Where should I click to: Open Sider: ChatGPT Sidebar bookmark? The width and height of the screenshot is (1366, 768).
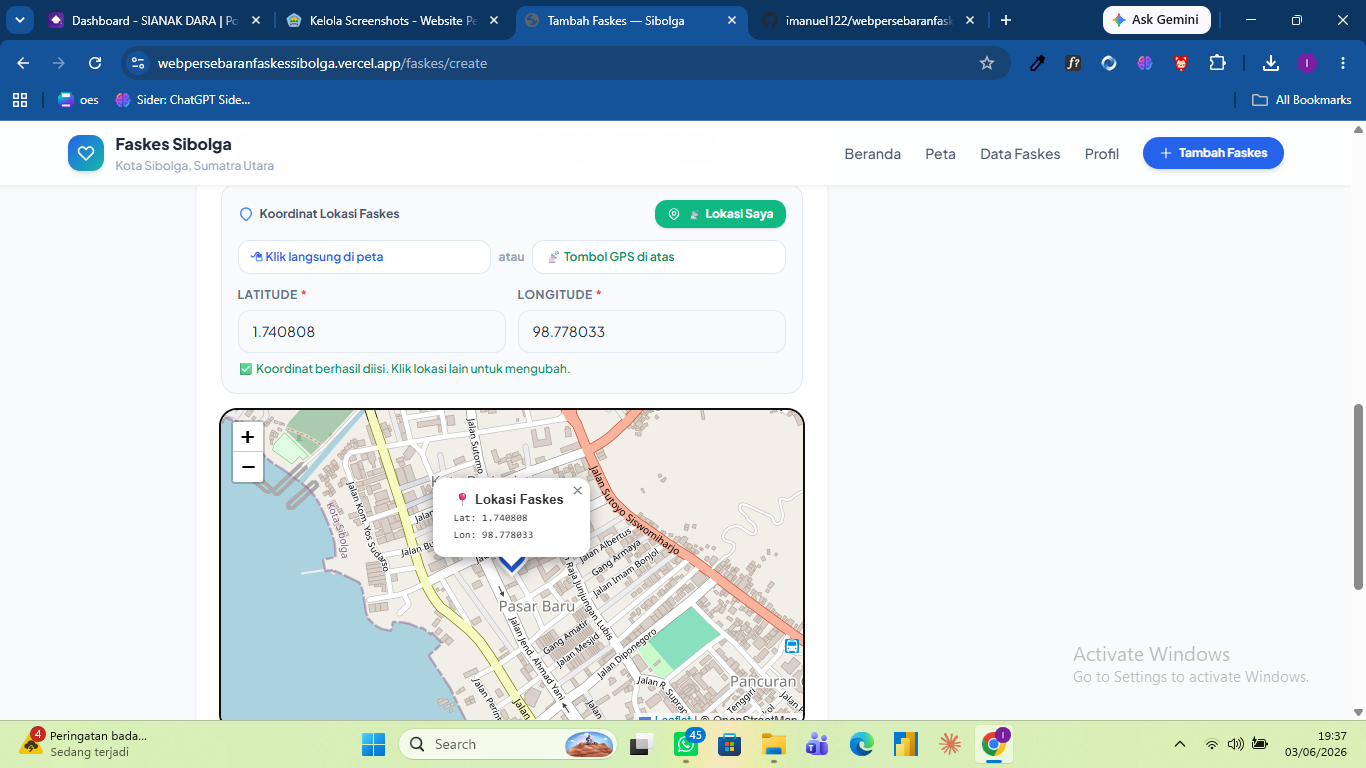click(183, 100)
